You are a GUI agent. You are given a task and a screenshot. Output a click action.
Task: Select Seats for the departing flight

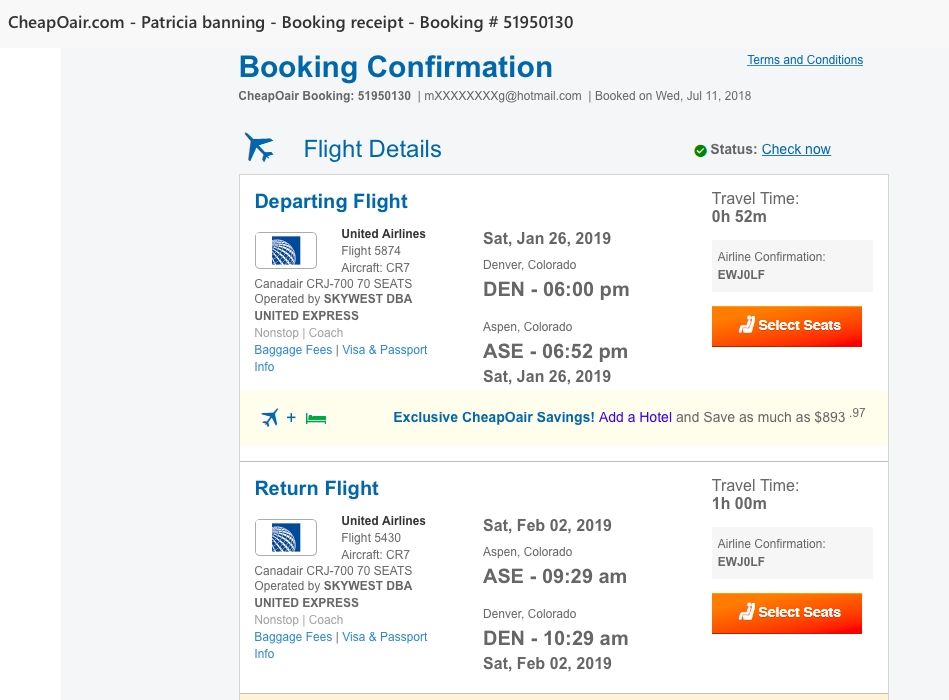(x=787, y=326)
